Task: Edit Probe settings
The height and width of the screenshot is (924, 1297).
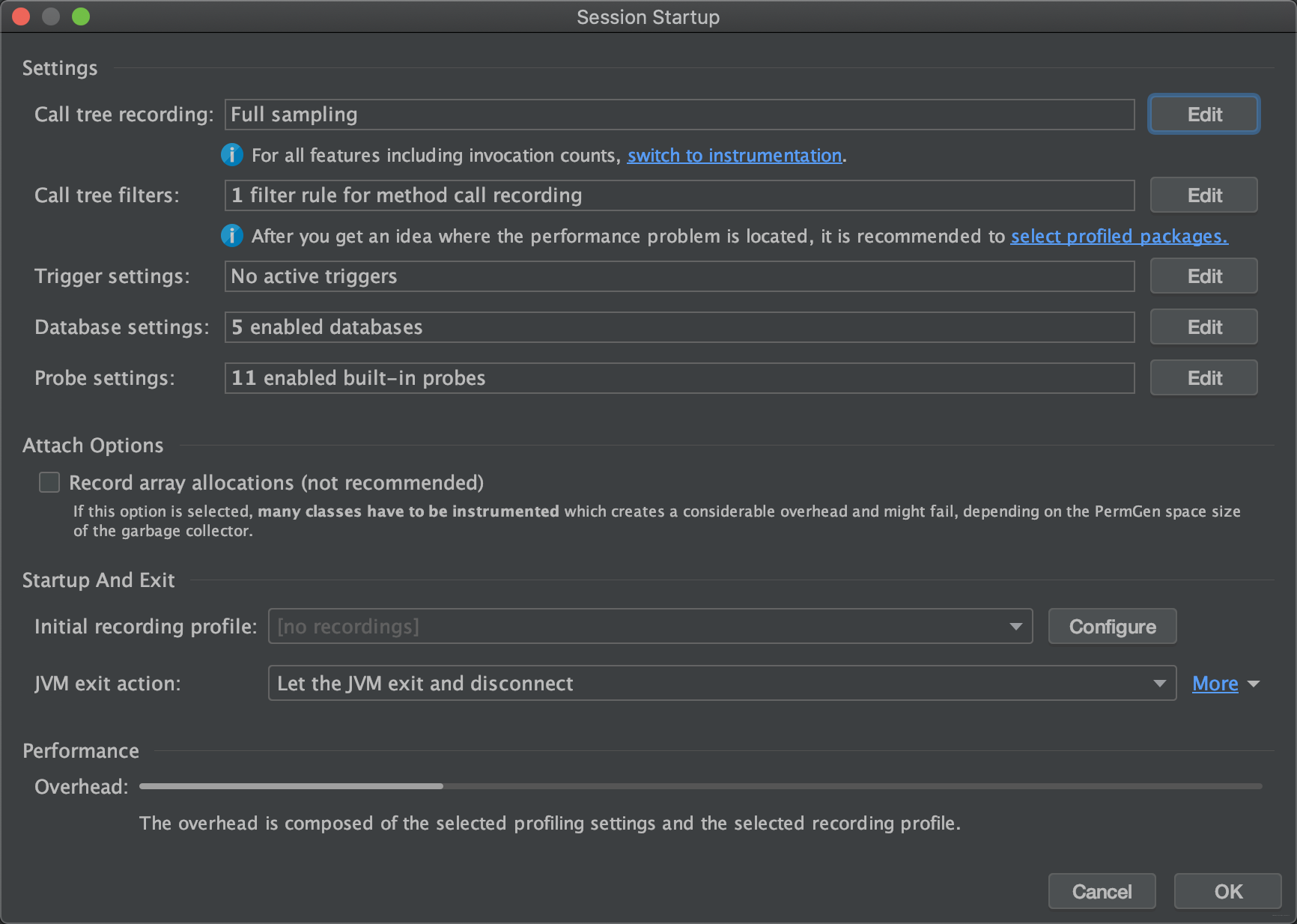Action: 1203,378
